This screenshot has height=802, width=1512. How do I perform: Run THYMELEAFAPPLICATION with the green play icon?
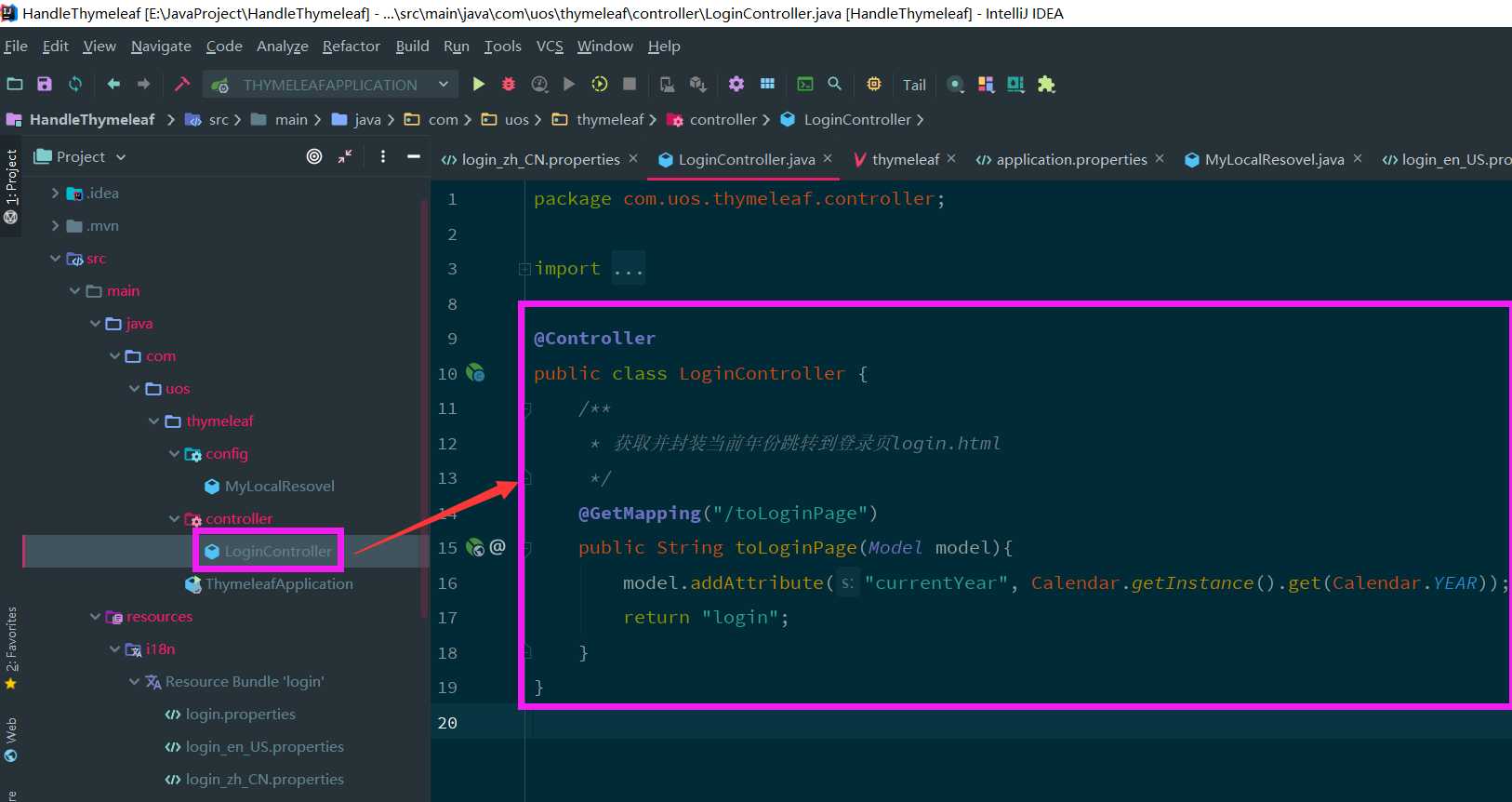[x=478, y=84]
